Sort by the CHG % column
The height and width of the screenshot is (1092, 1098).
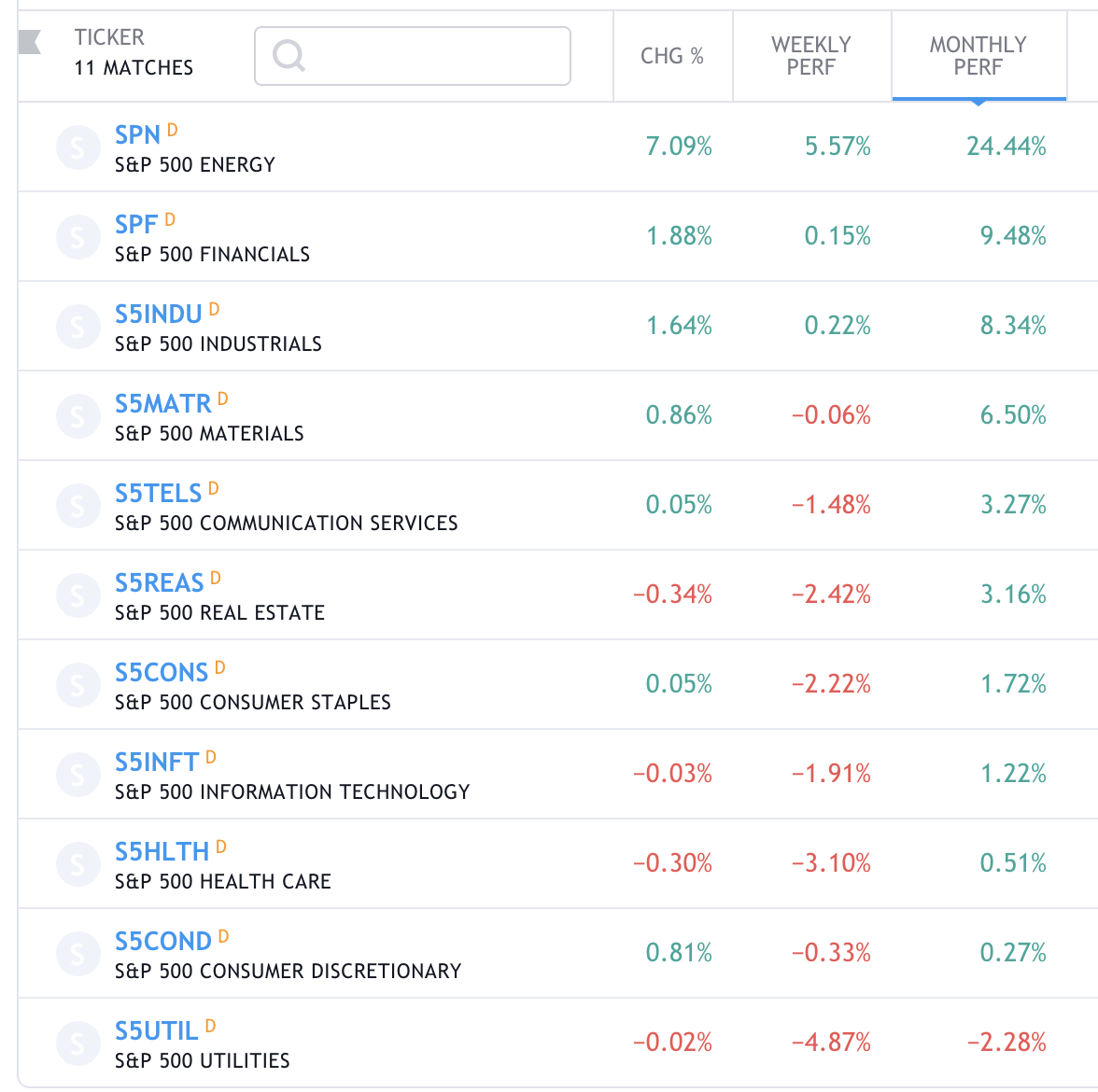pos(672,56)
